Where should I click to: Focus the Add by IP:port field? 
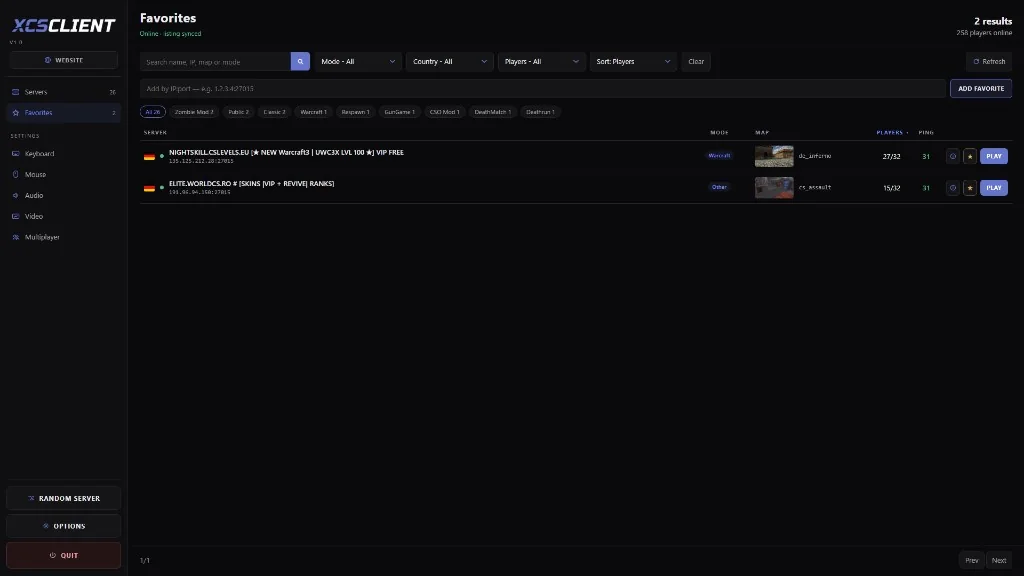click(x=543, y=88)
